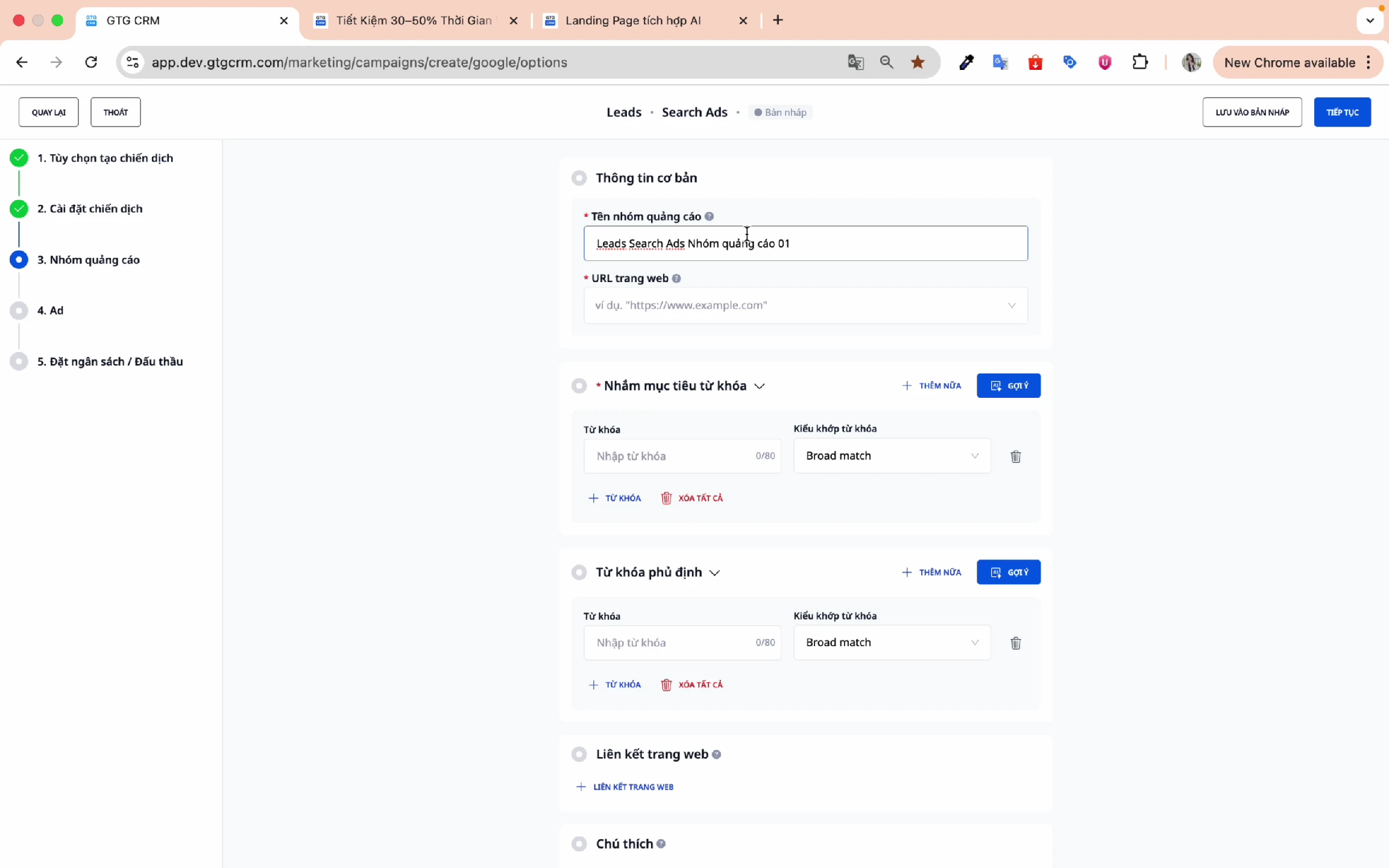Image resolution: width=1389 pixels, height=868 pixels.
Task: Click the Google Translate icon in address bar
Action: click(x=855, y=62)
